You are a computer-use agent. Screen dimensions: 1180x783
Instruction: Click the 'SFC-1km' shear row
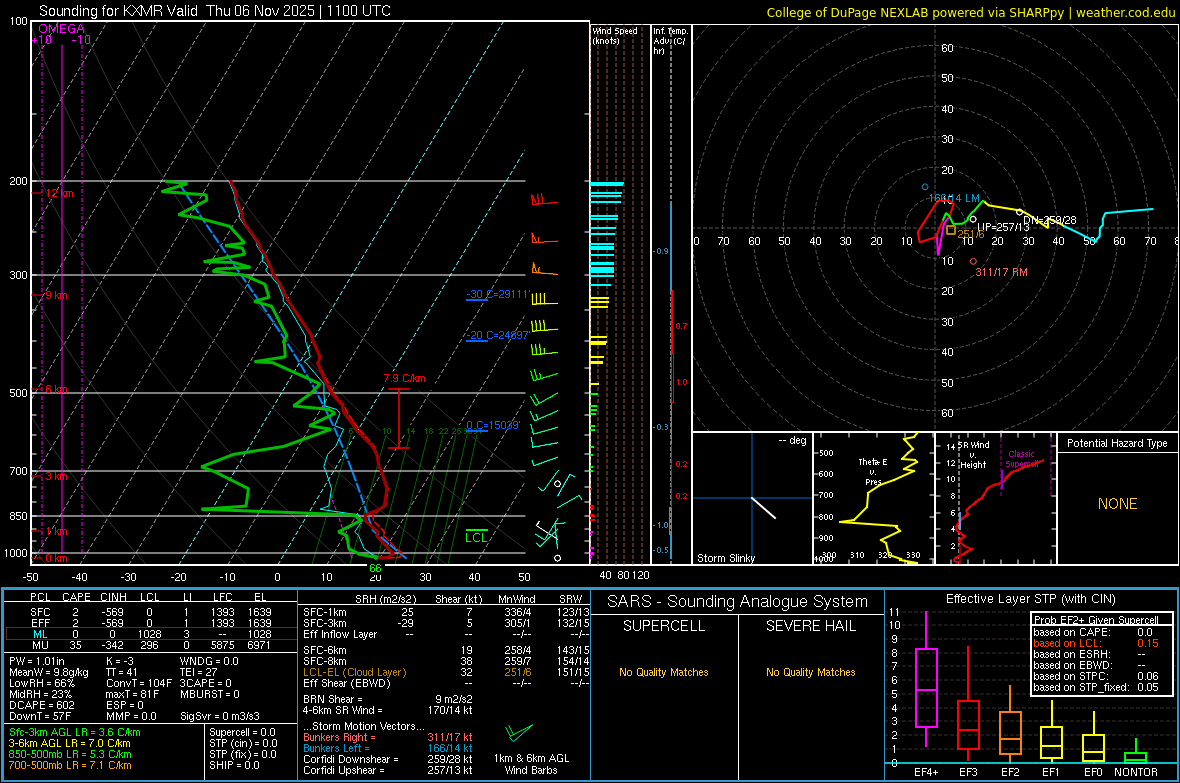coord(446,612)
